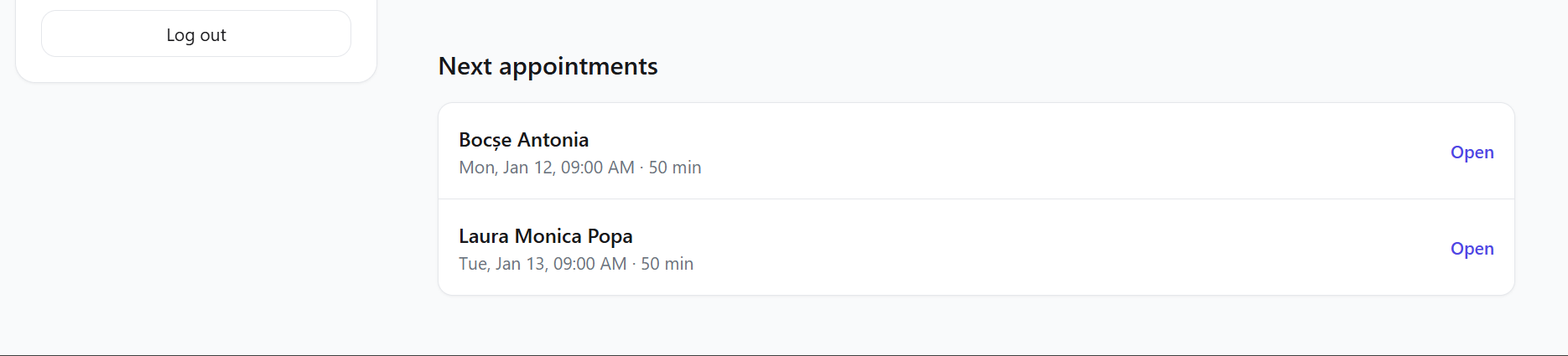Open Bocșe Antonia's appointment
Image resolution: width=1568 pixels, height=356 pixels.
tap(1472, 152)
